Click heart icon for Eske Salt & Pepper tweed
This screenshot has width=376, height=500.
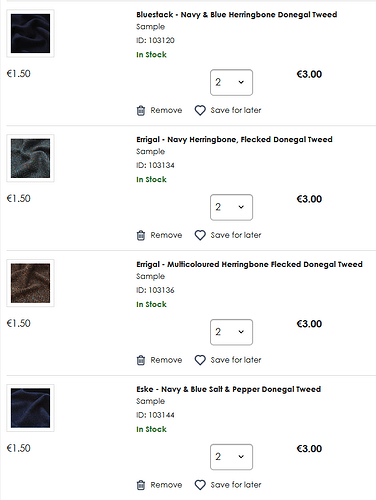pyautogui.click(x=200, y=485)
